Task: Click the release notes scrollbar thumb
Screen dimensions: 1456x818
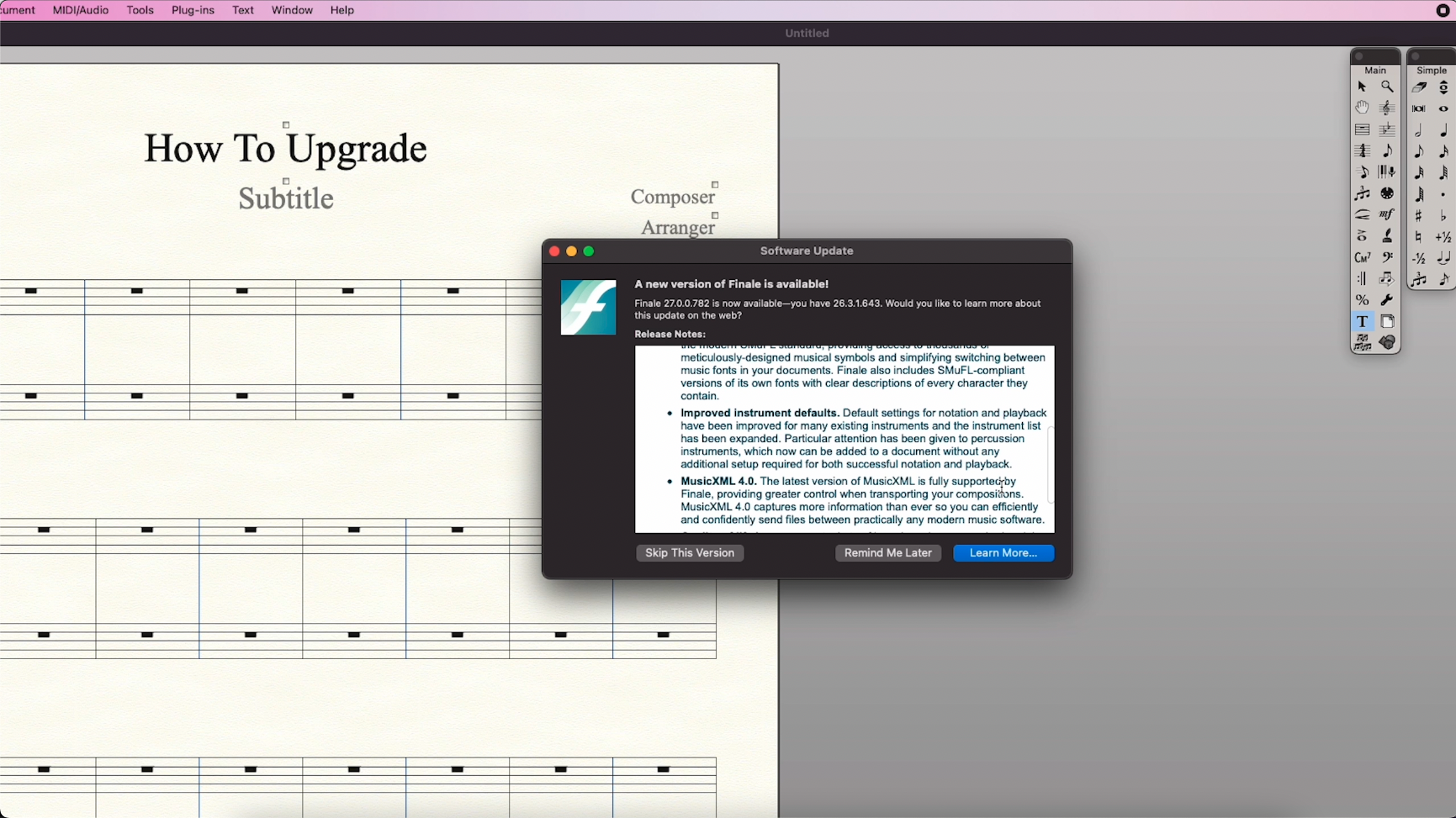Action: coord(1050,465)
